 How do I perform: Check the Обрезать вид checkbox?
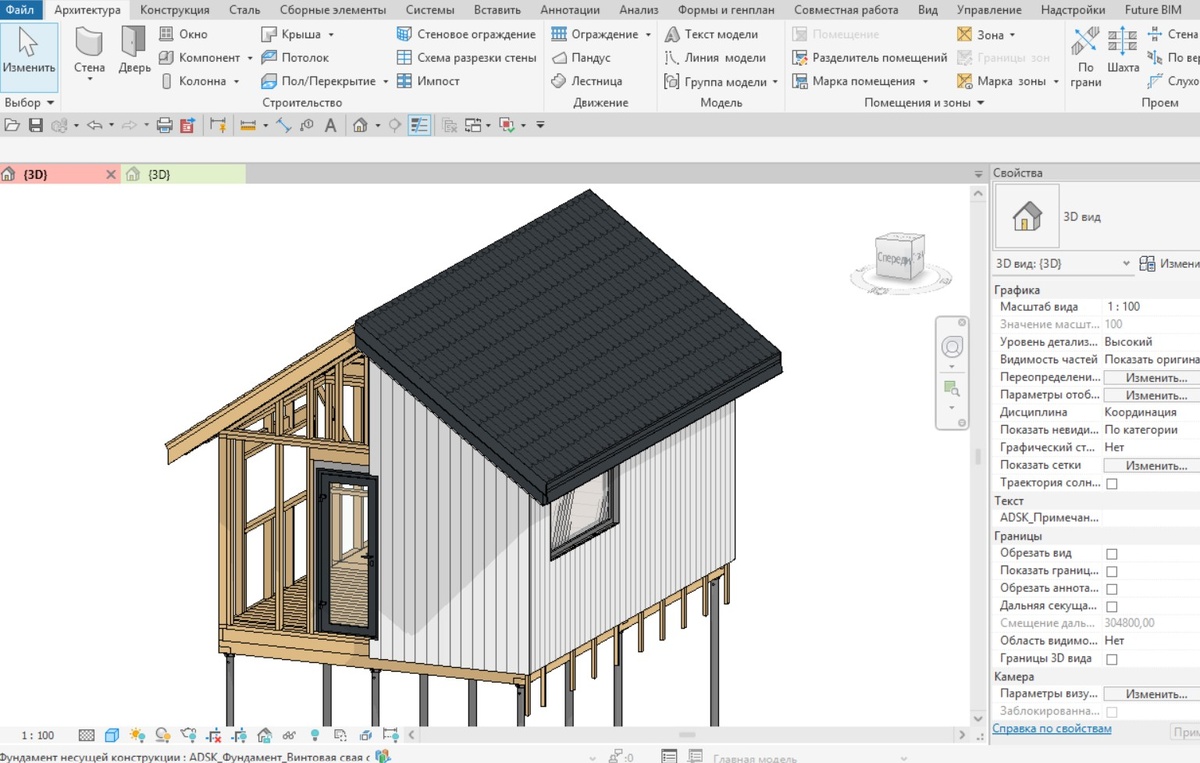coord(1113,553)
